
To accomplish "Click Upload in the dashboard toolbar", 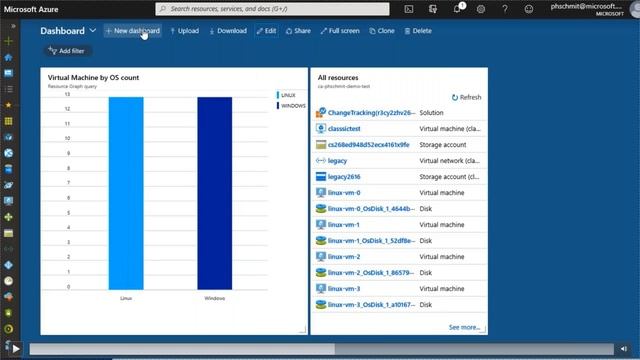I will (x=184, y=31).
